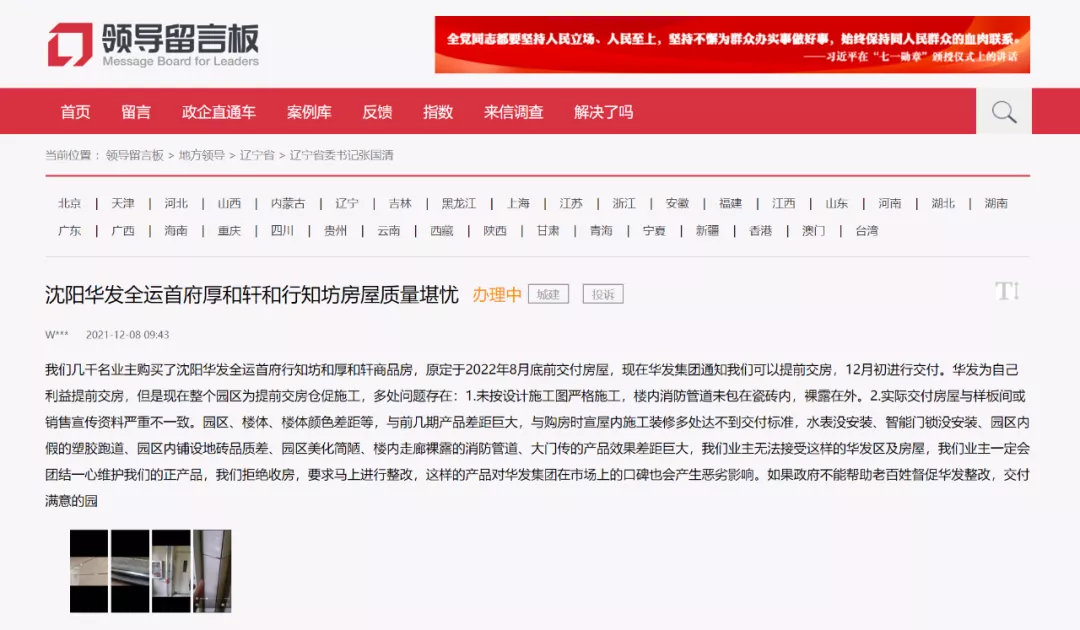Screen dimensions: 1080x630
Task: Select the 黑龙江 province link
Action: 459,203
